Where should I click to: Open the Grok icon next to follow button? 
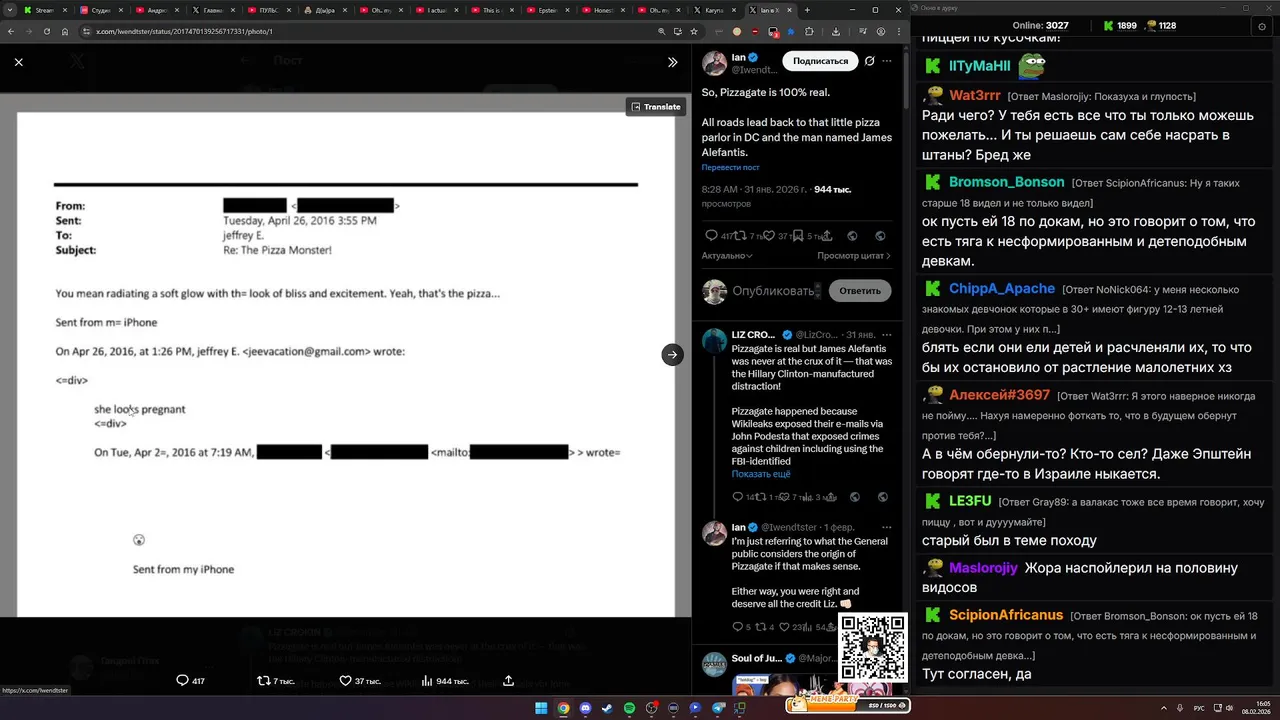[x=869, y=61]
